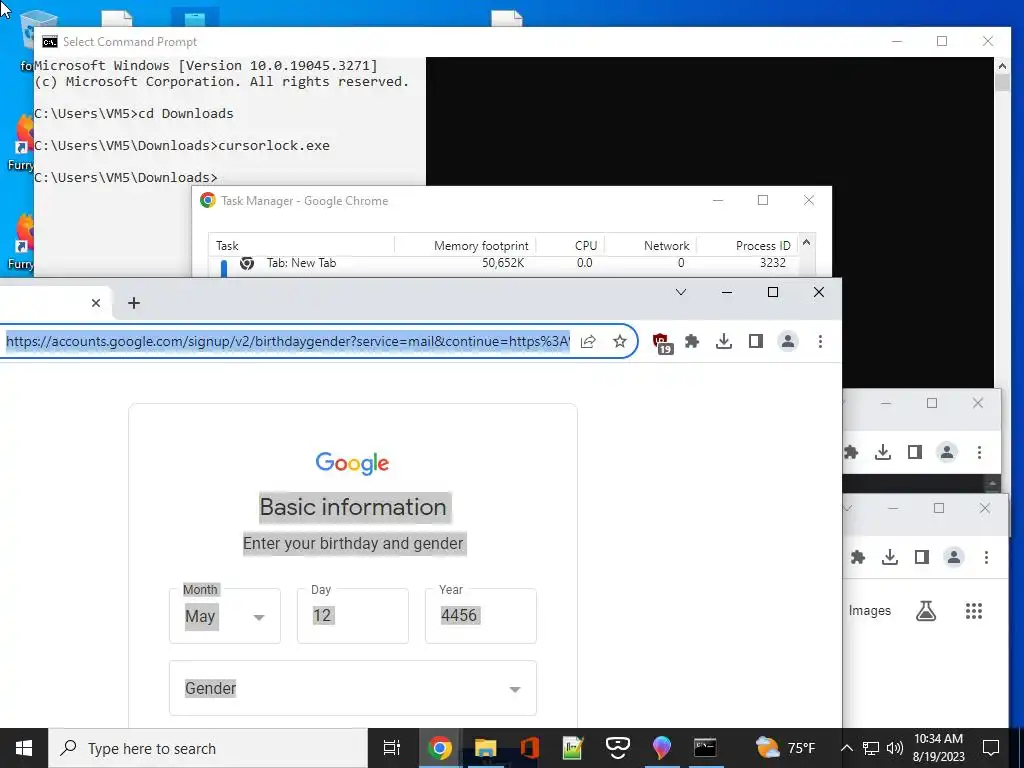
Task: Toggle the side panel in signup window
Action: tap(756, 342)
